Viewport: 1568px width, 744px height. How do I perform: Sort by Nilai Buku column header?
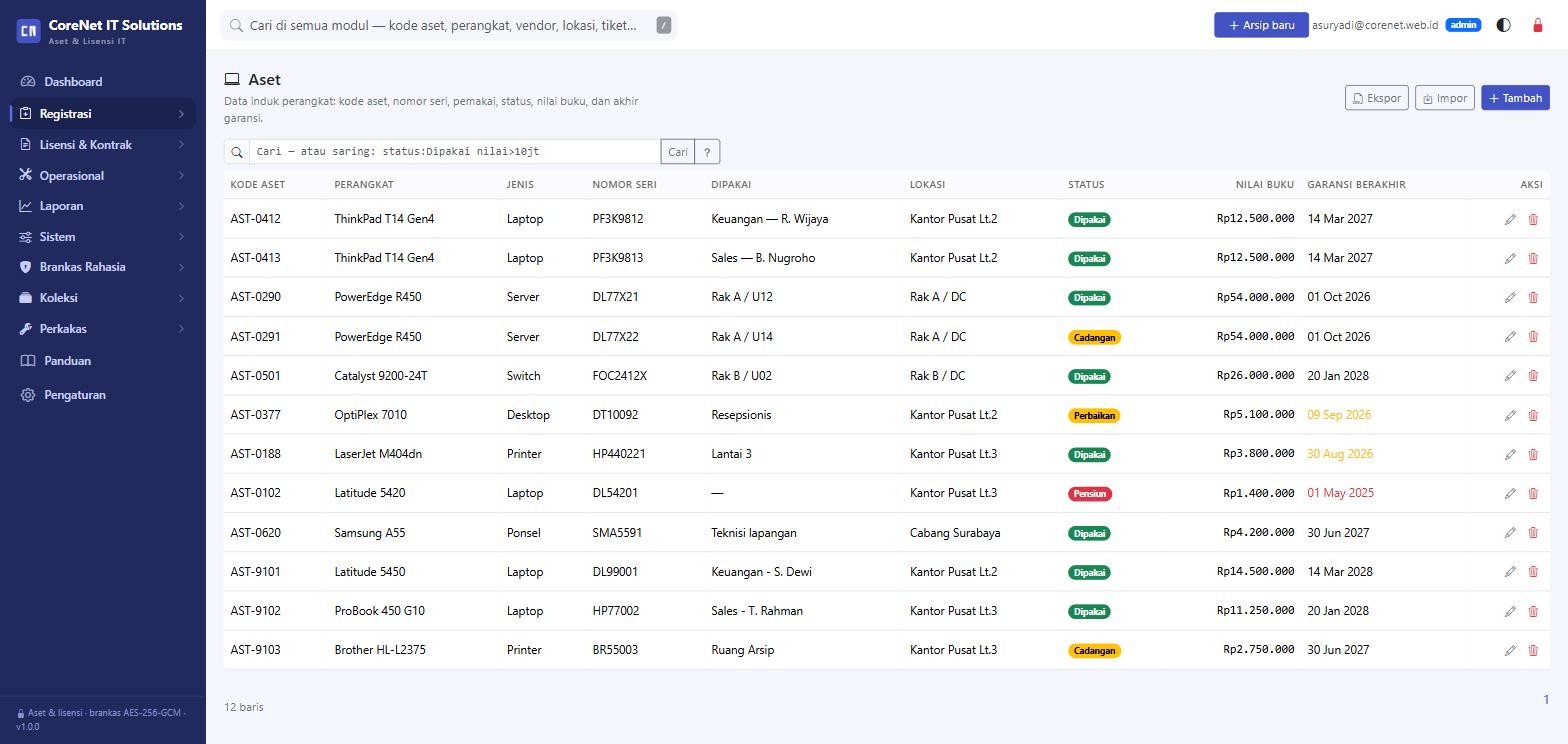(1264, 185)
